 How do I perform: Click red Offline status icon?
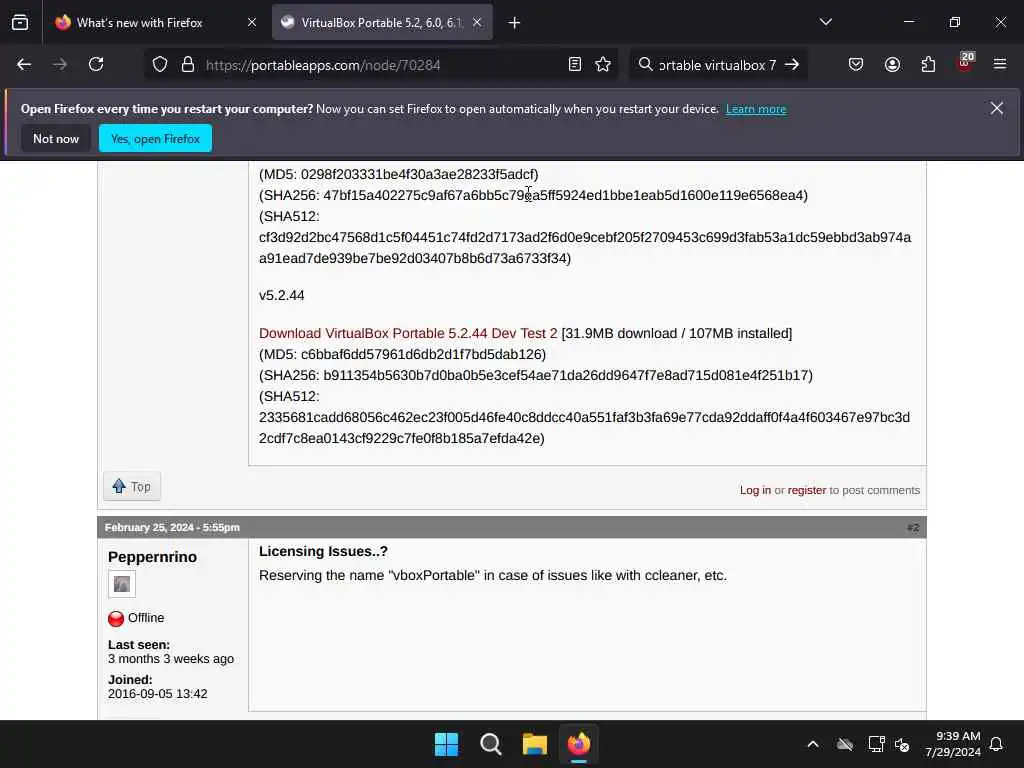click(116, 618)
